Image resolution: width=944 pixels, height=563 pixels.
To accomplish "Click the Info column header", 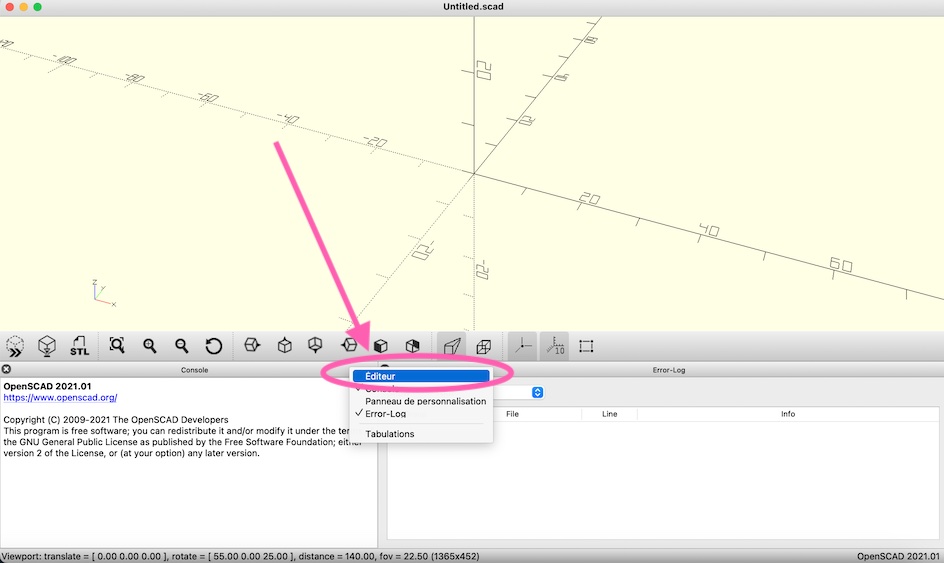I will [x=788, y=414].
